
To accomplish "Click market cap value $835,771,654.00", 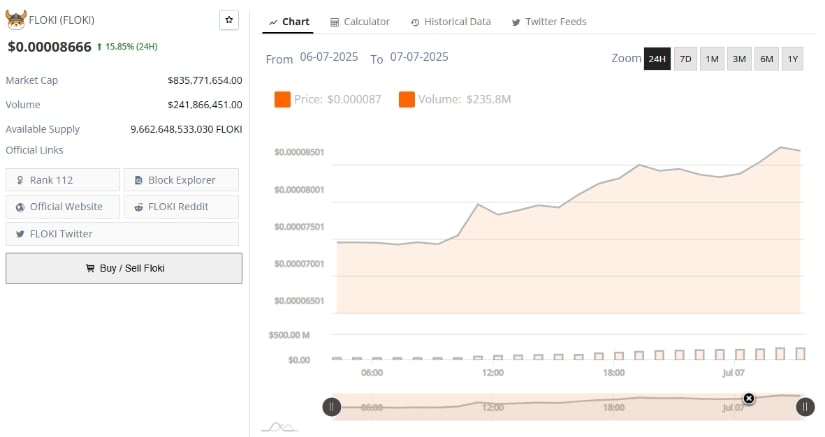I will (x=205, y=80).
